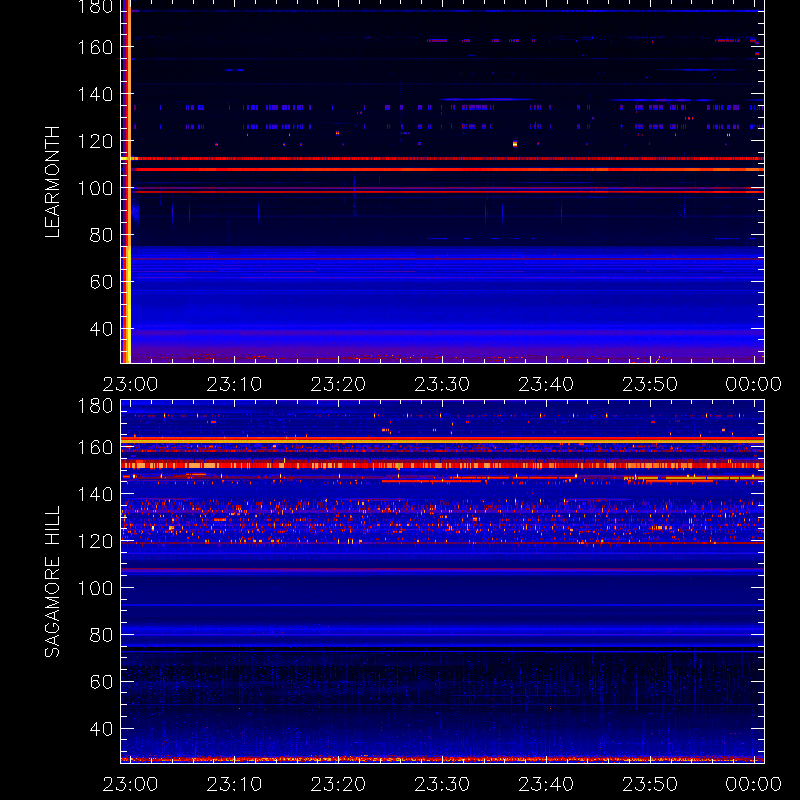The image size is (800, 800).
Task: Click the 23:10 time label under the Sagamore Hill plot
Action: coord(234,784)
